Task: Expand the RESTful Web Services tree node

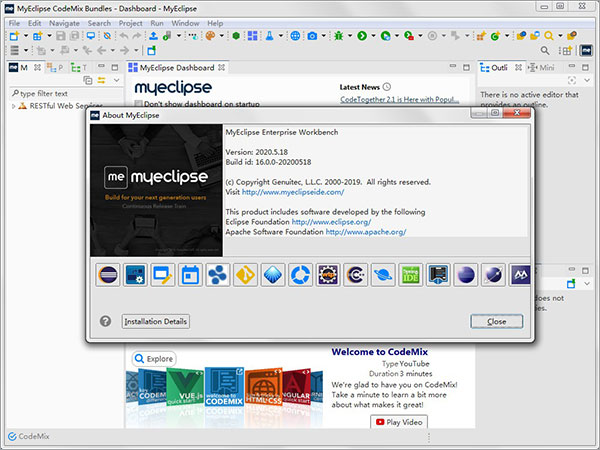Action: (13, 106)
